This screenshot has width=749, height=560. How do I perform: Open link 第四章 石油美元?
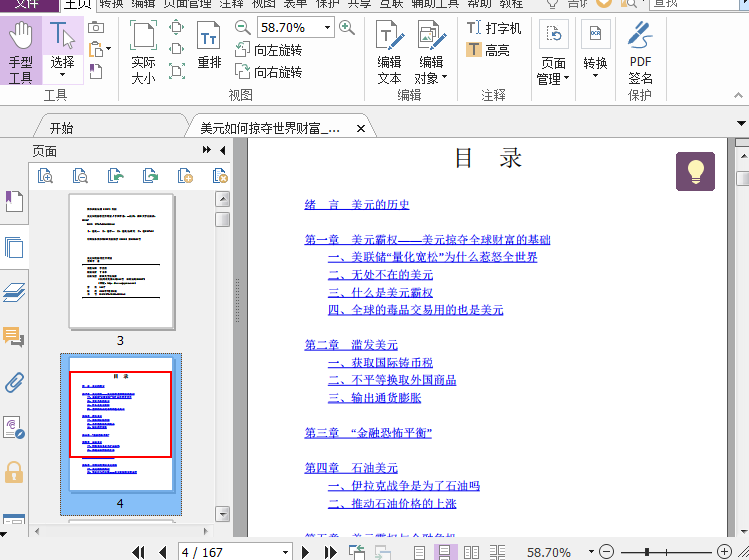coord(351,468)
